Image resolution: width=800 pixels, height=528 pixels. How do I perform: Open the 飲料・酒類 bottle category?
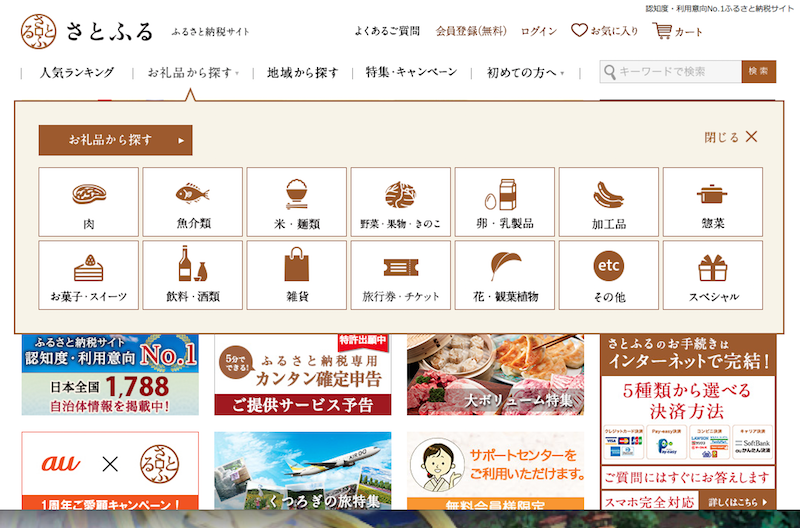point(193,275)
